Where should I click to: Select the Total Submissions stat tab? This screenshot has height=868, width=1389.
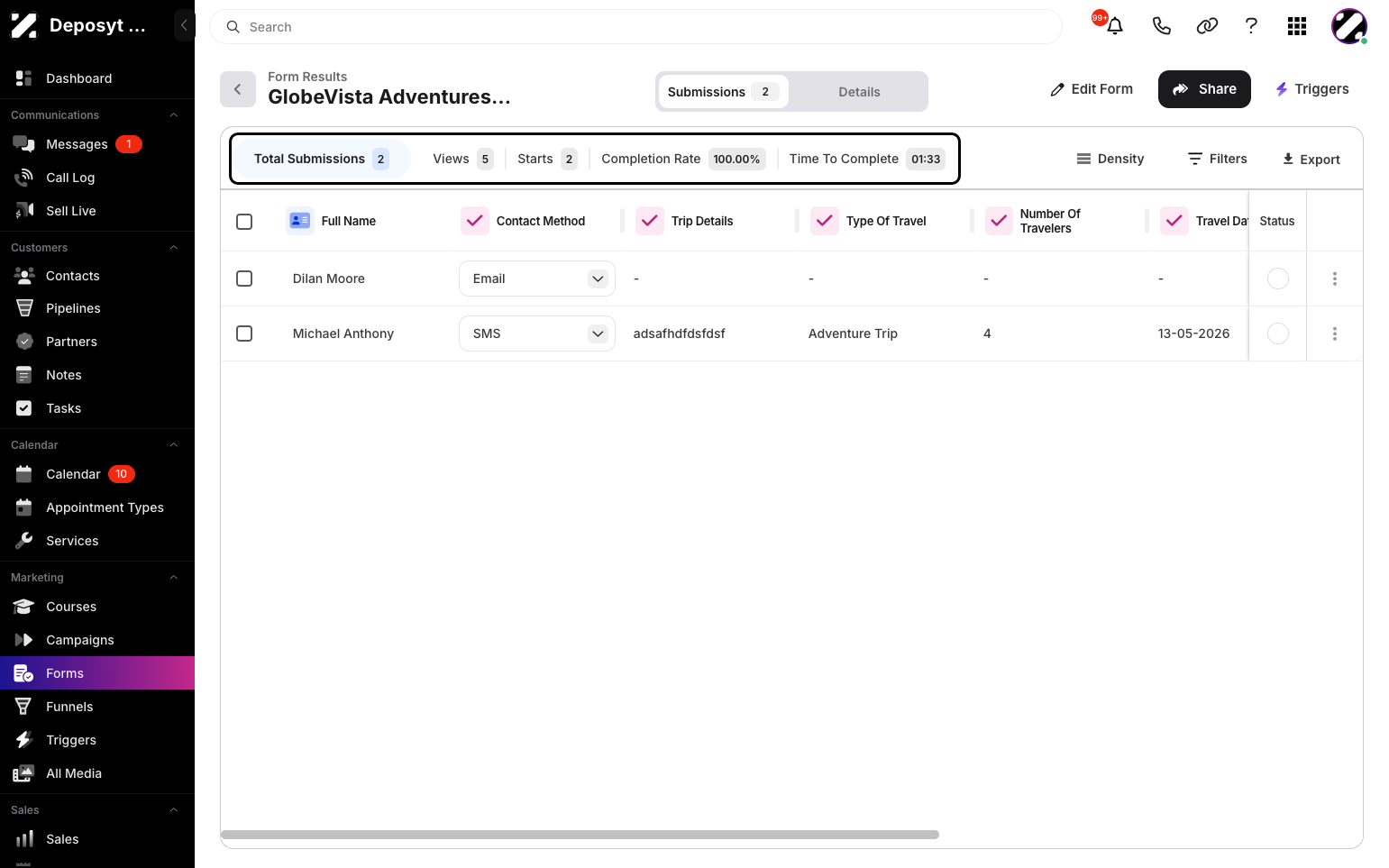(322, 159)
